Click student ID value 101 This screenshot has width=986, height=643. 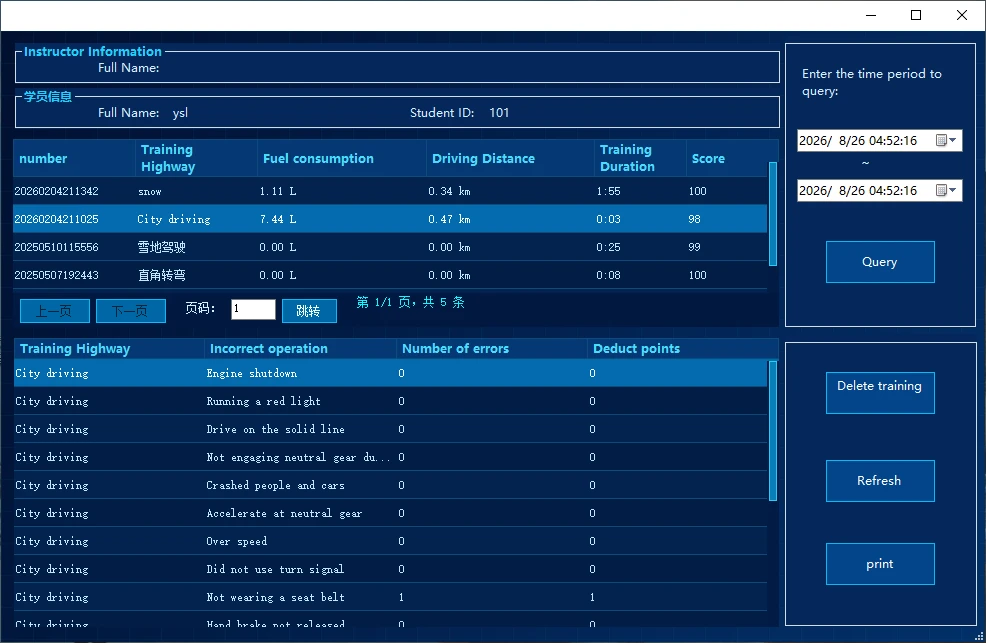[499, 113]
